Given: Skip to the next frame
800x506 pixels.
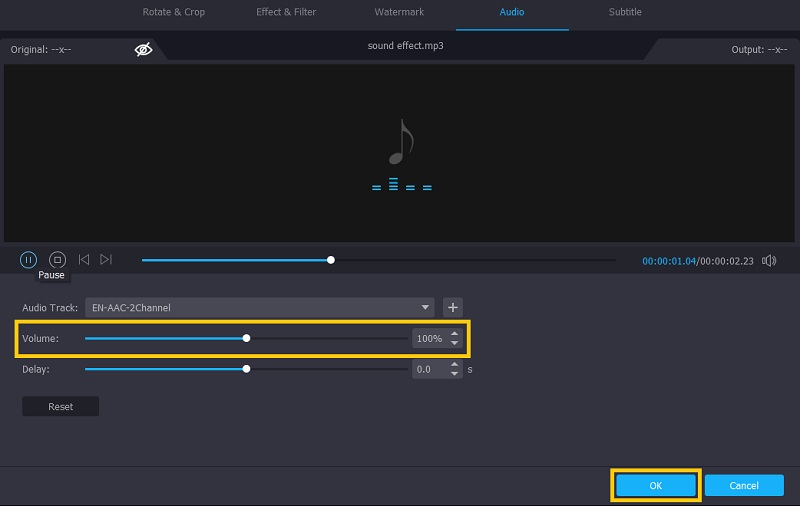Looking at the screenshot, I should [106, 260].
